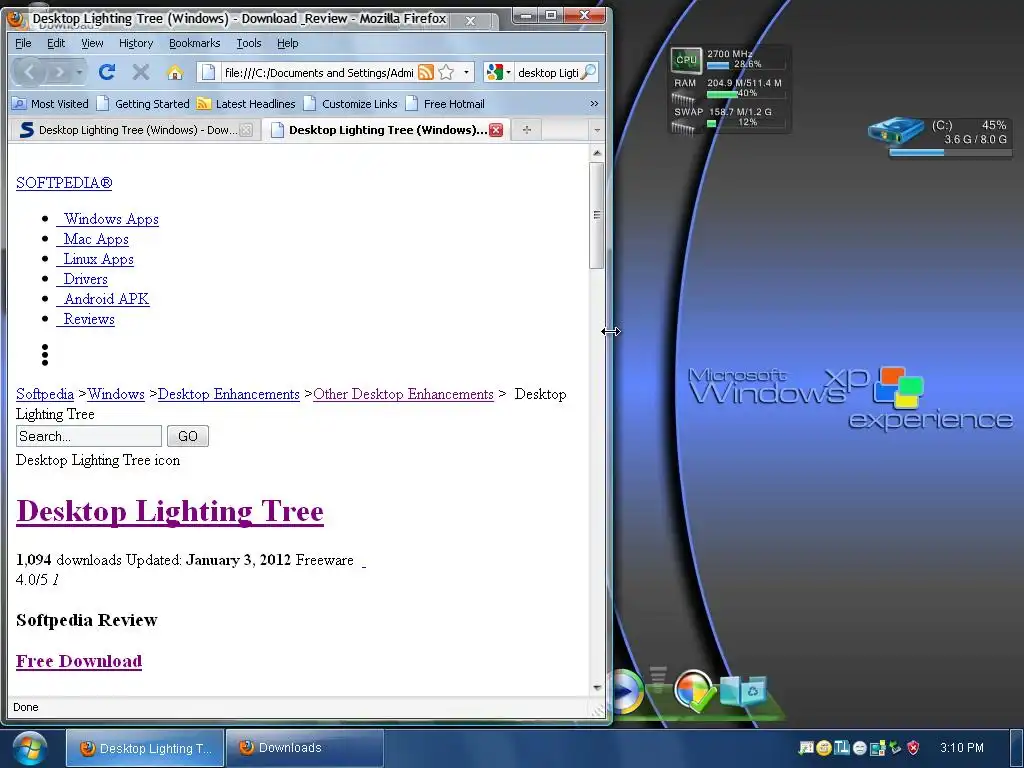Click the Desktop Lighting T... taskbar button
Viewport: 1024px width, 768px height.
[x=145, y=748]
